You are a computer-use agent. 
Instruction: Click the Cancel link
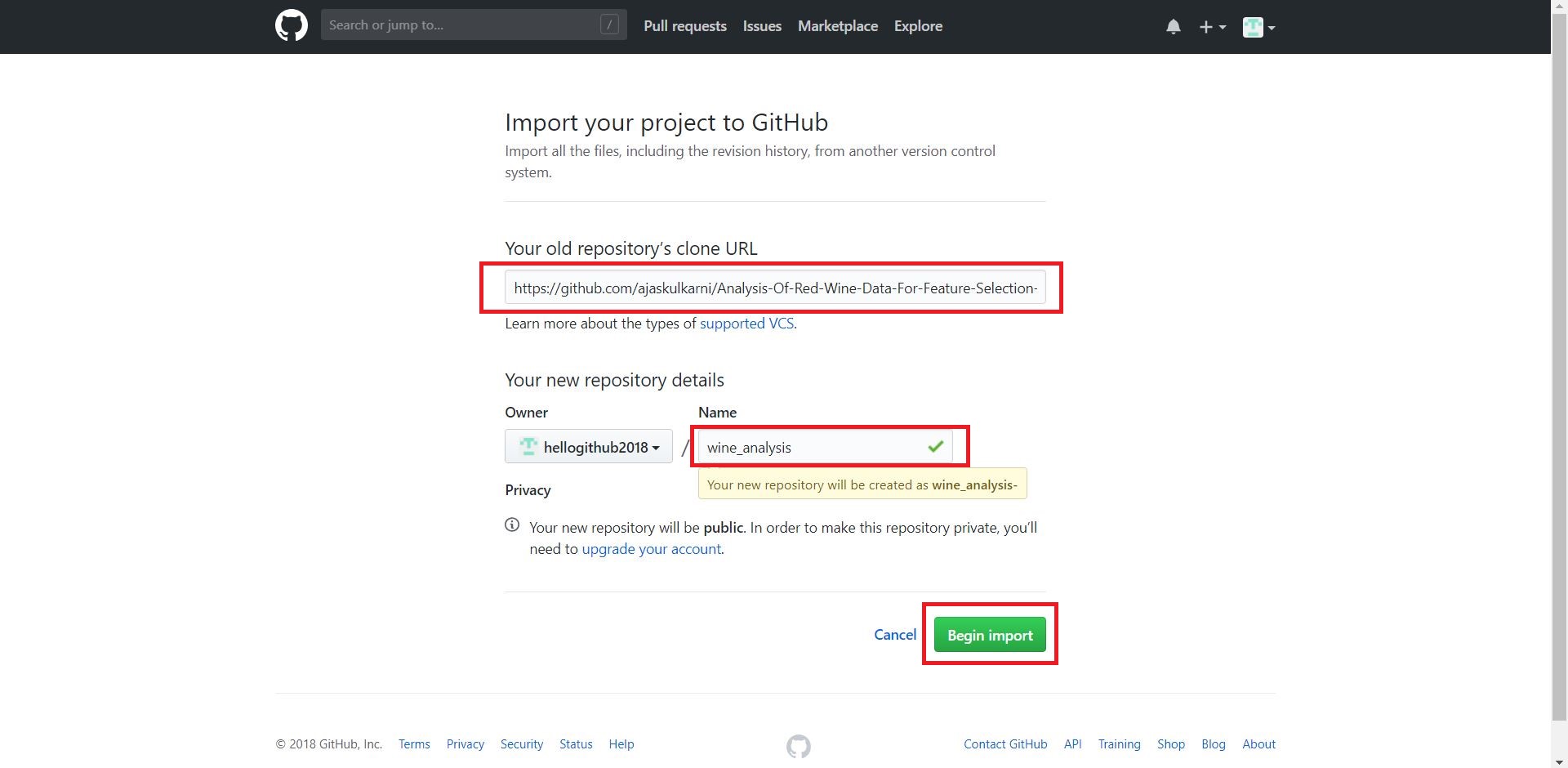click(895, 635)
